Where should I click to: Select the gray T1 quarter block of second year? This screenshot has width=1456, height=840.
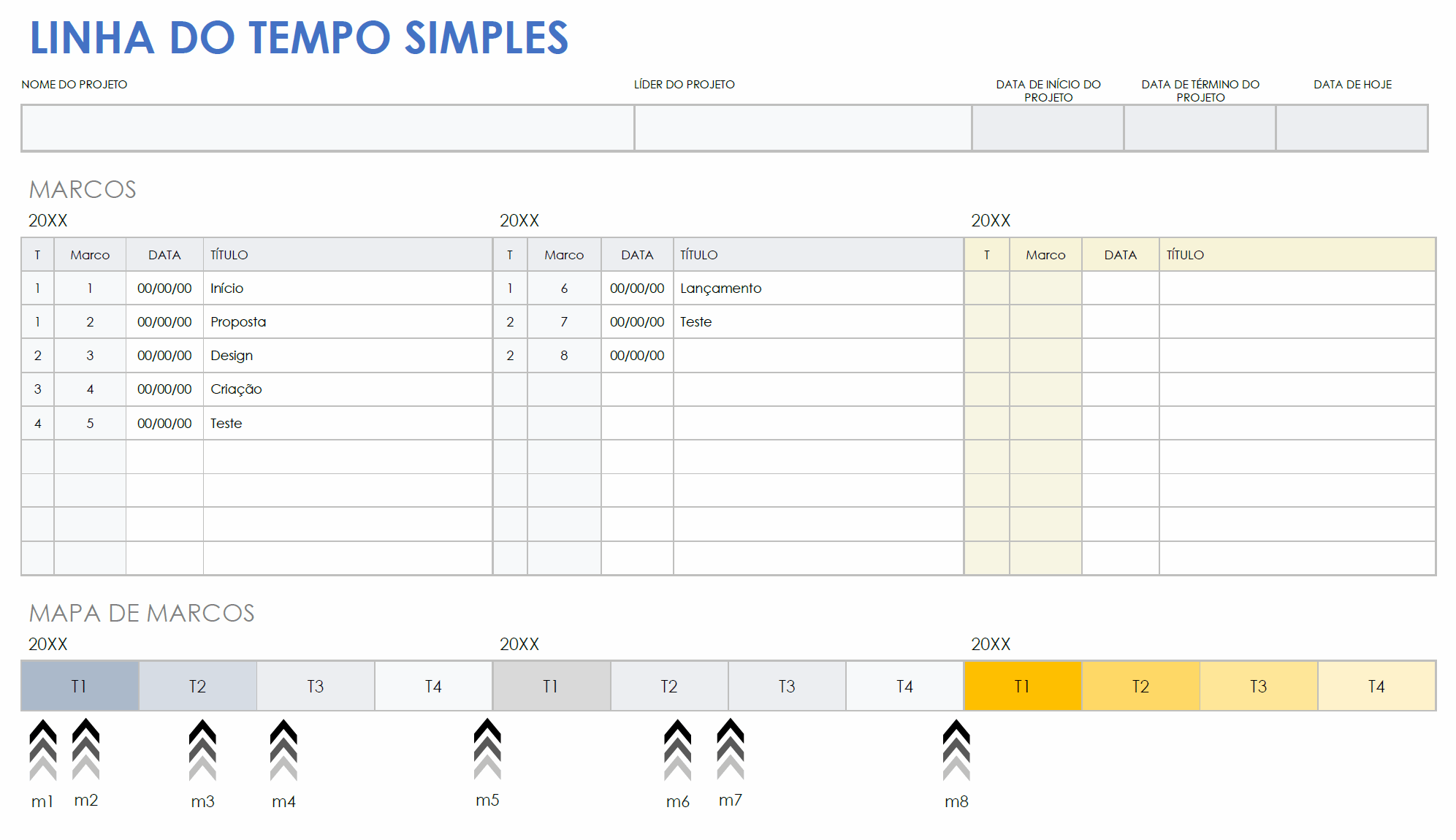(x=552, y=686)
